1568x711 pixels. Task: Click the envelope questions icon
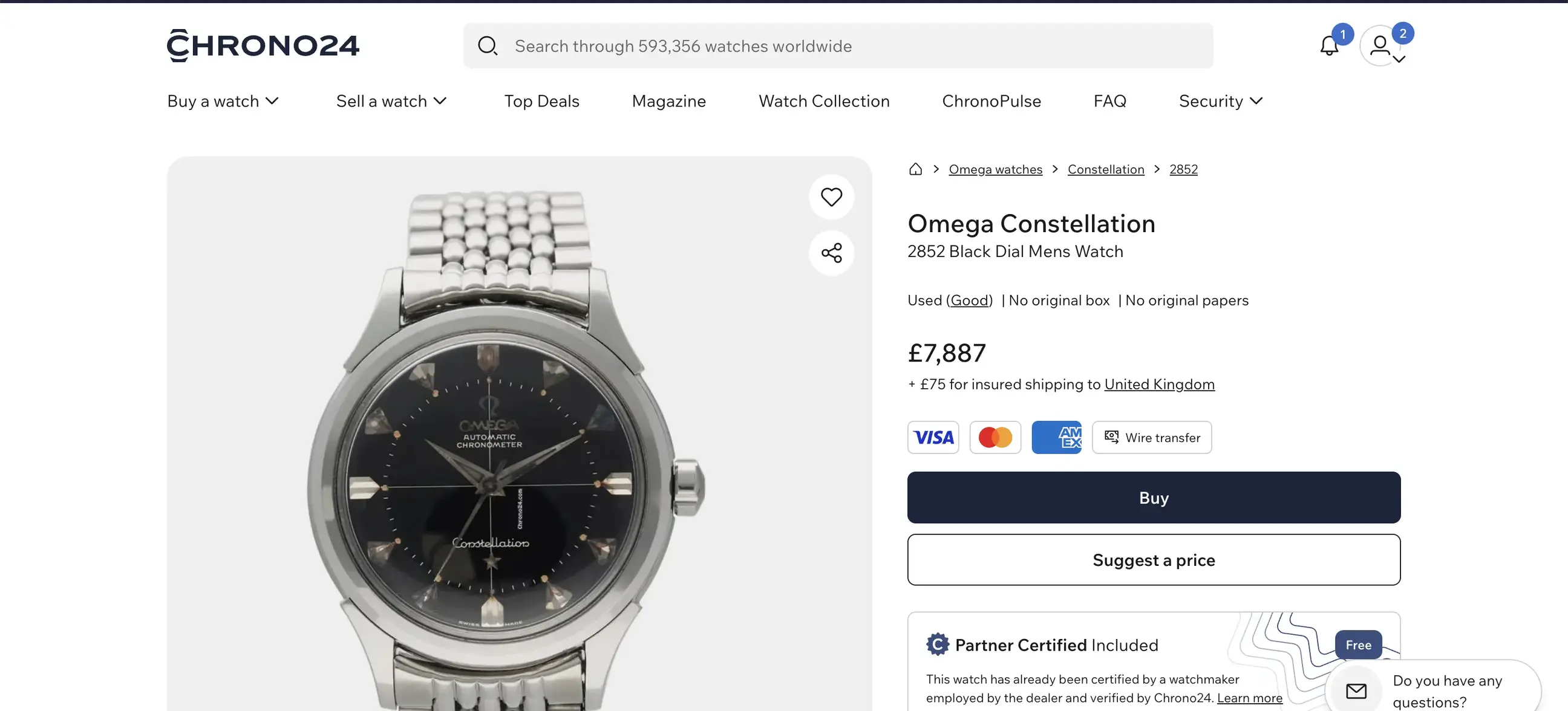pyautogui.click(x=1356, y=691)
